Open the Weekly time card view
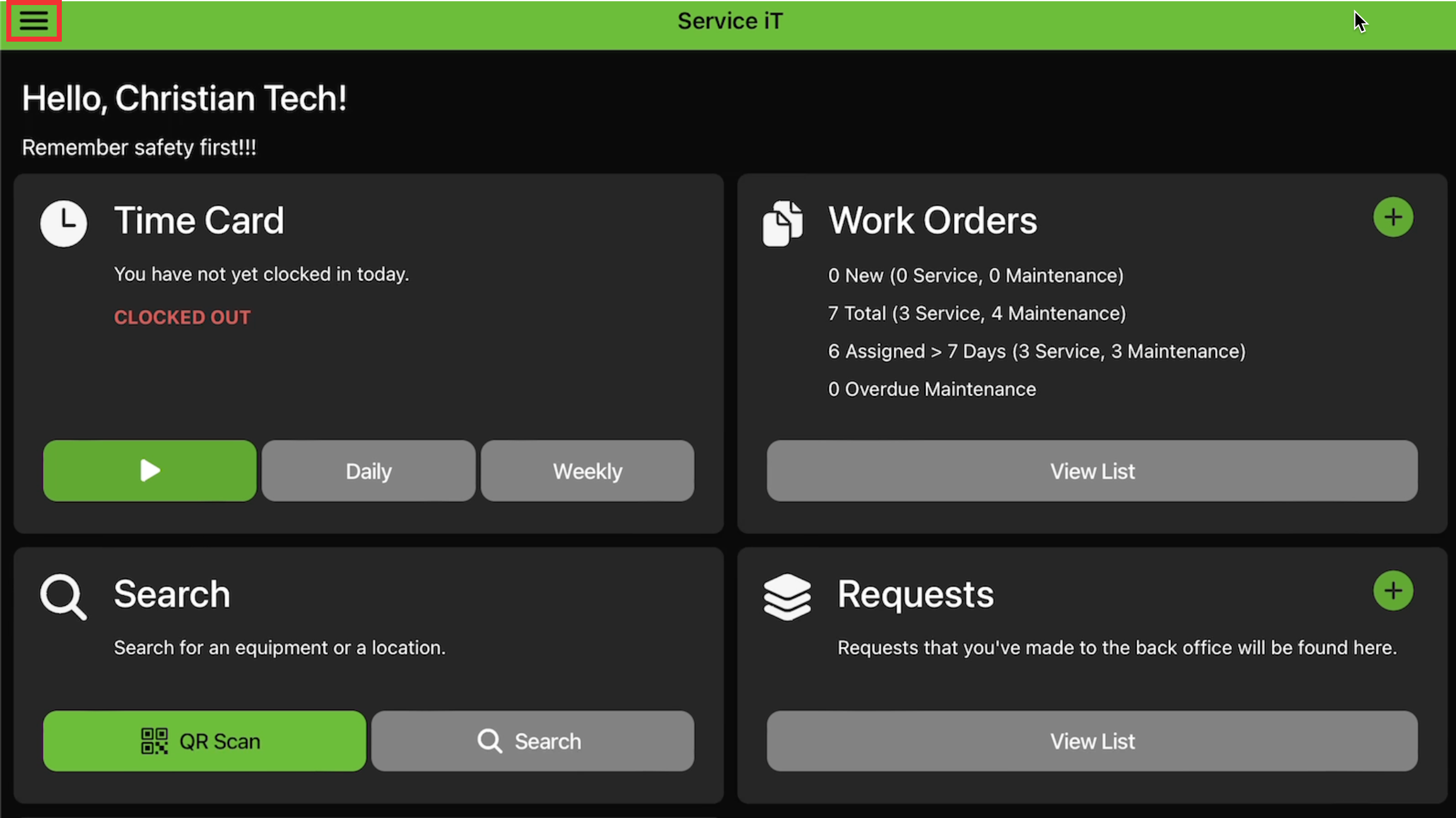Screen dimensions: 1456x818 (x=587, y=471)
